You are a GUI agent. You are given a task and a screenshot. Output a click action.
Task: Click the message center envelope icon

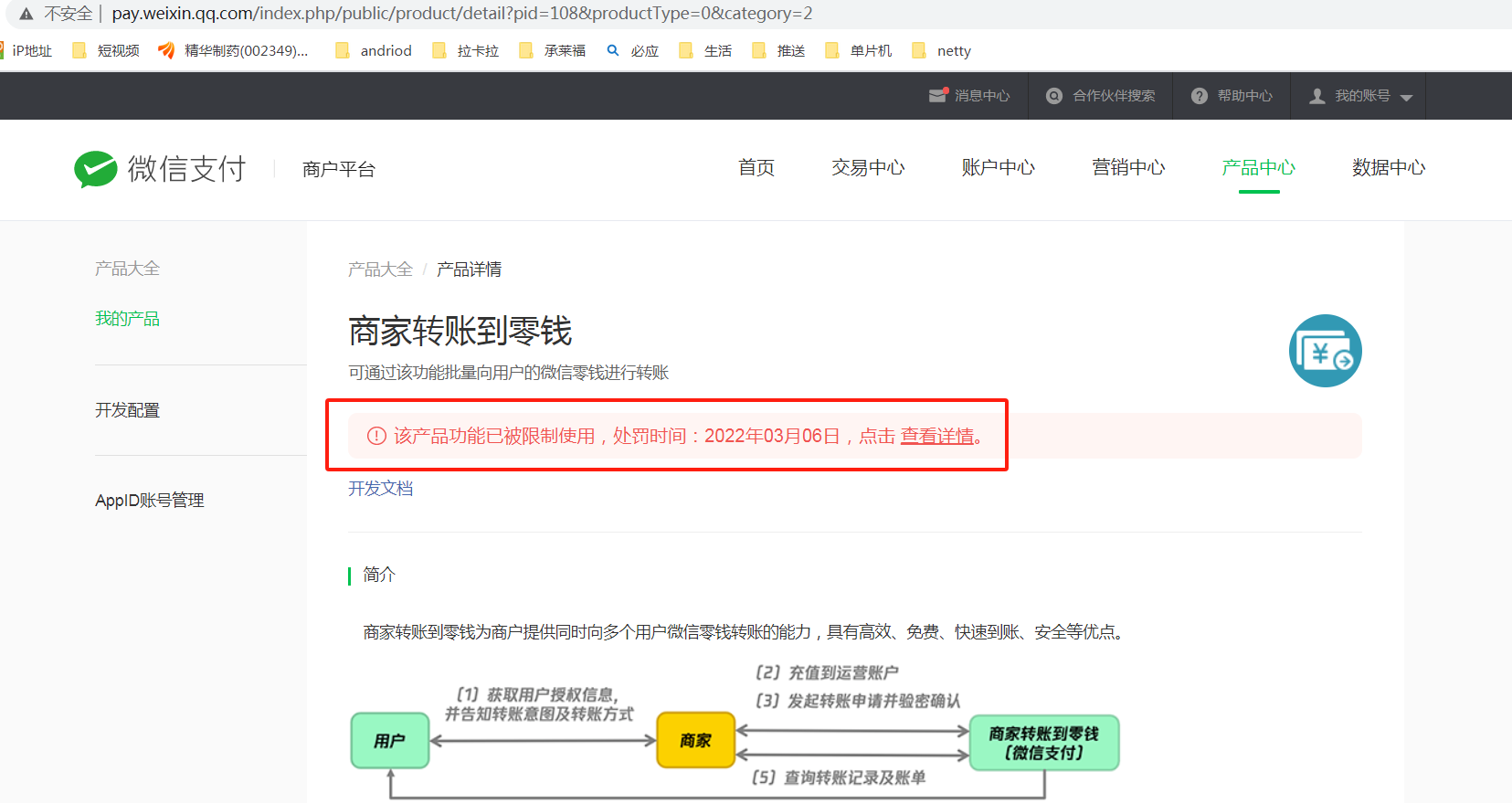pos(937,96)
